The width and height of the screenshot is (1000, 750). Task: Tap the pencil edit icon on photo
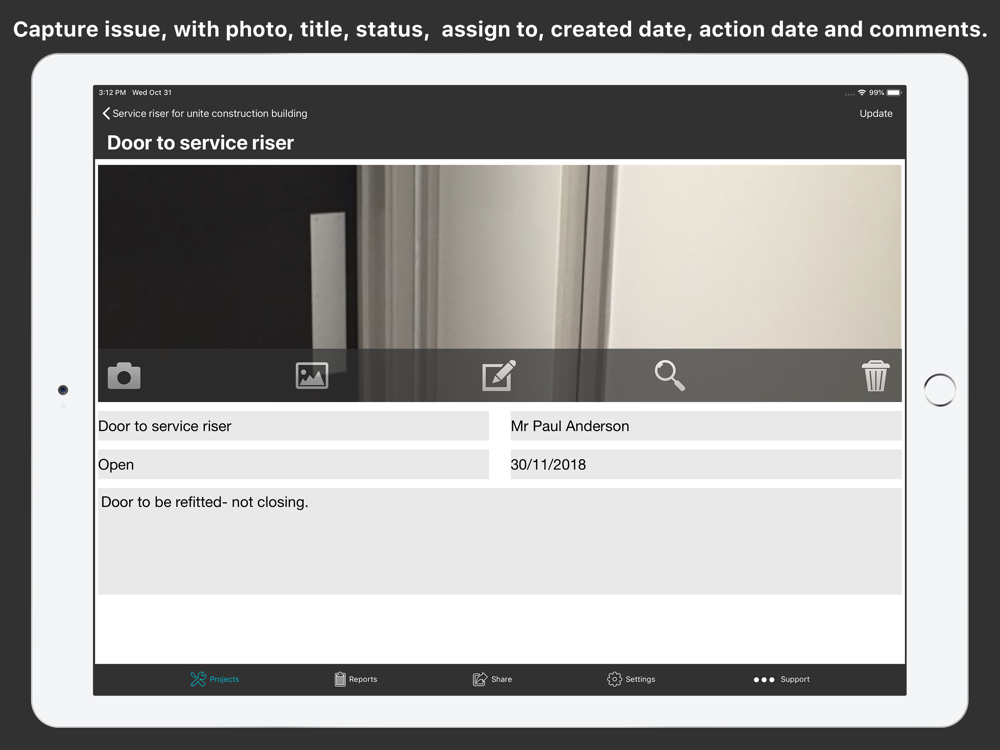499,376
